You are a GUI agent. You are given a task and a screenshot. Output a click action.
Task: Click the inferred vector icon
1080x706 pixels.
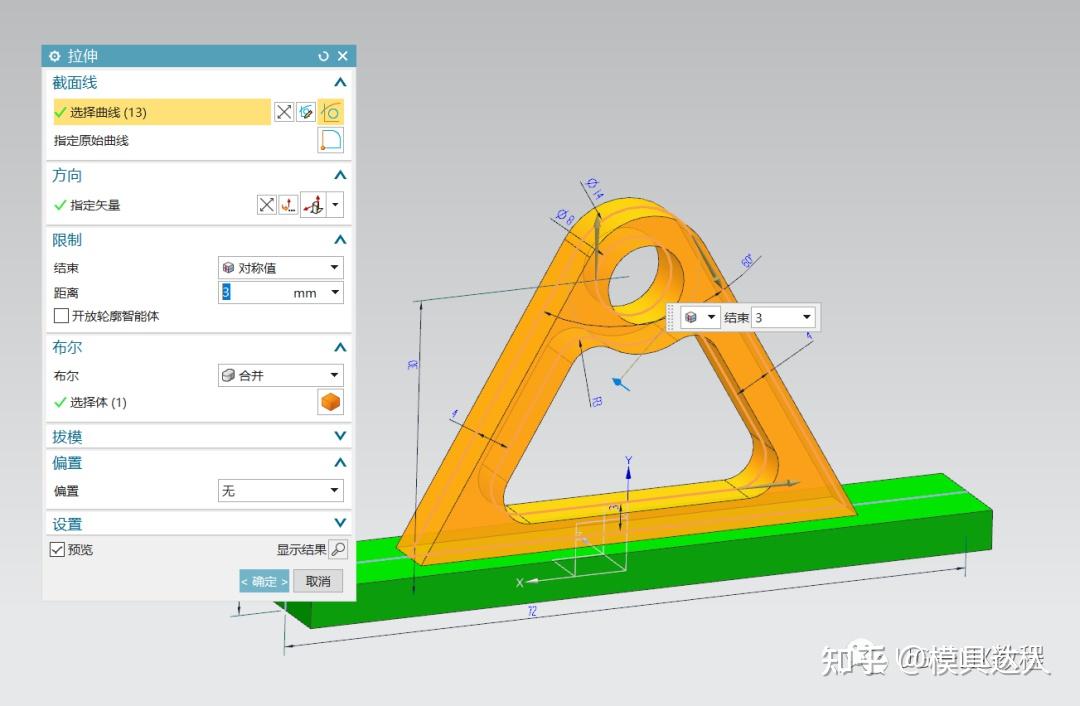click(x=314, y=205)
